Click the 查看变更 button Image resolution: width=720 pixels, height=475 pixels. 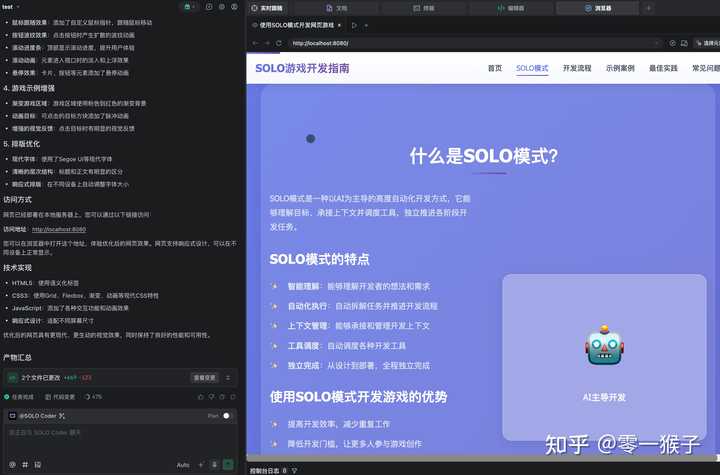point(204,378)
